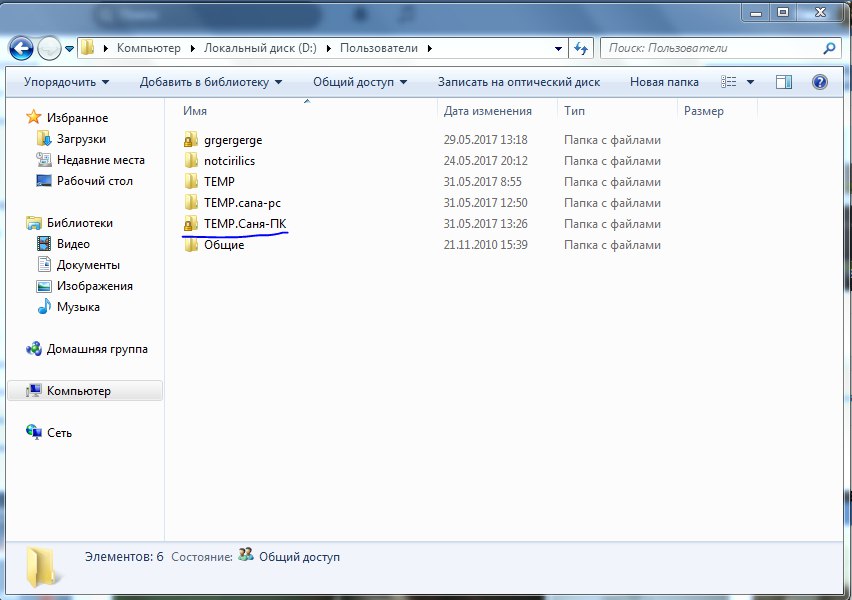852x600 pixels.
Task: Open the view options dropdown arrow
Action: (x=751, y=82)
